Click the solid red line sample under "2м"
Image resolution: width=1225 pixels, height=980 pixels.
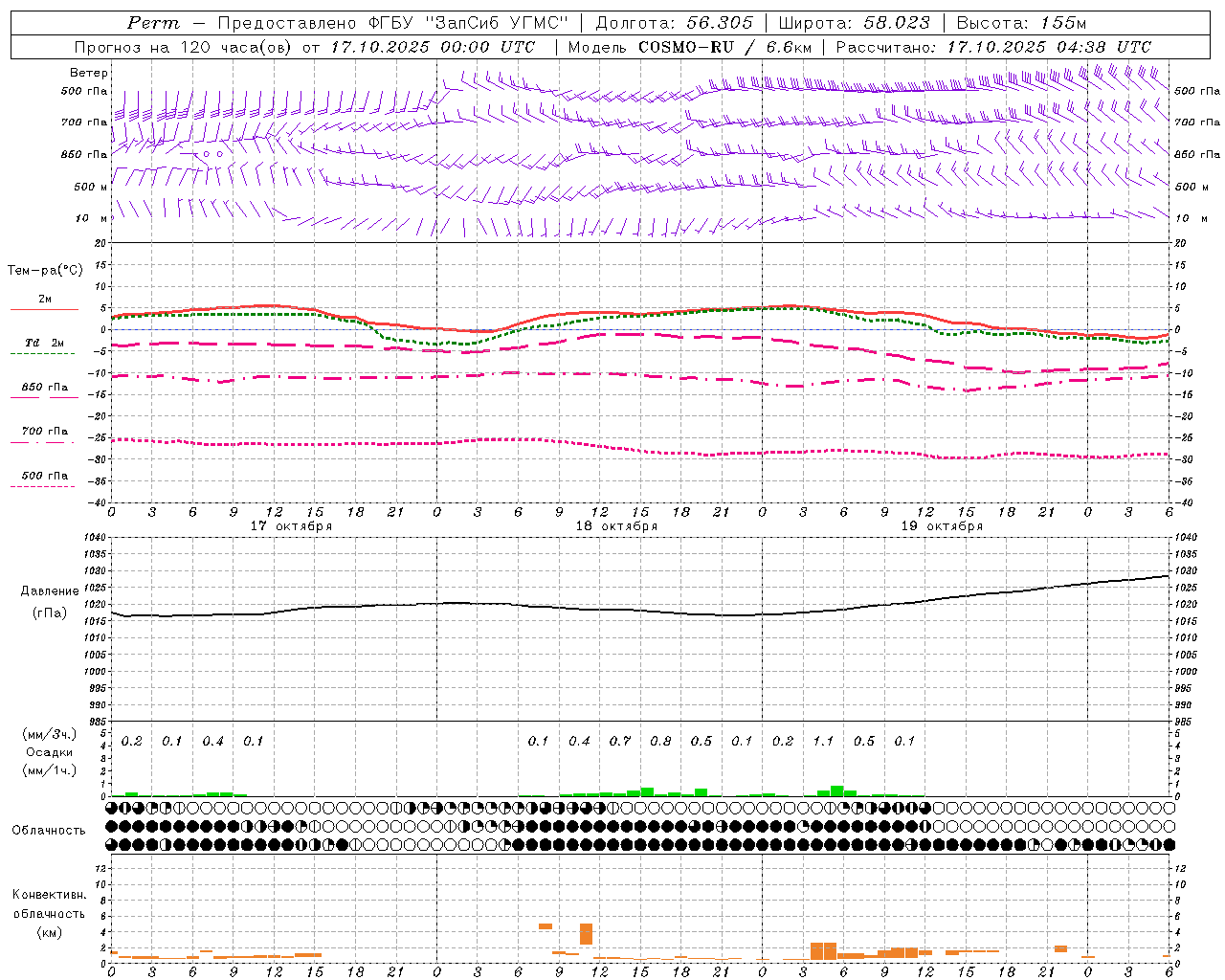tap(44, 309)
